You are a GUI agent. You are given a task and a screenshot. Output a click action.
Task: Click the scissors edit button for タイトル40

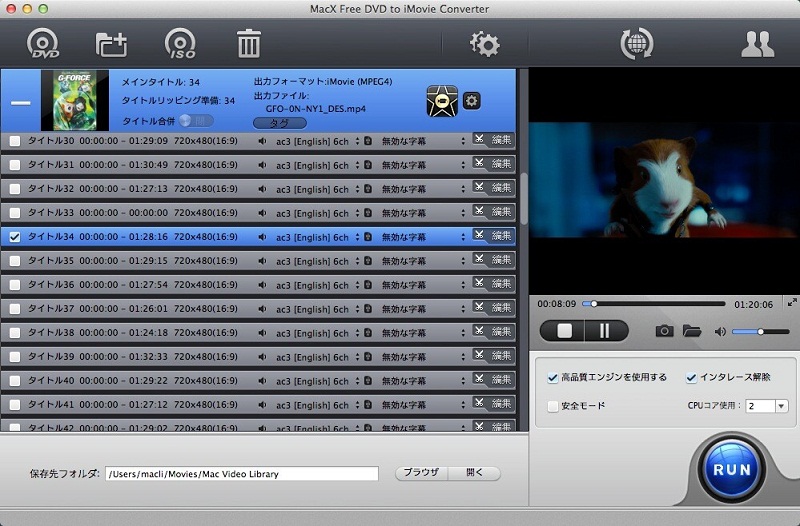493,380
